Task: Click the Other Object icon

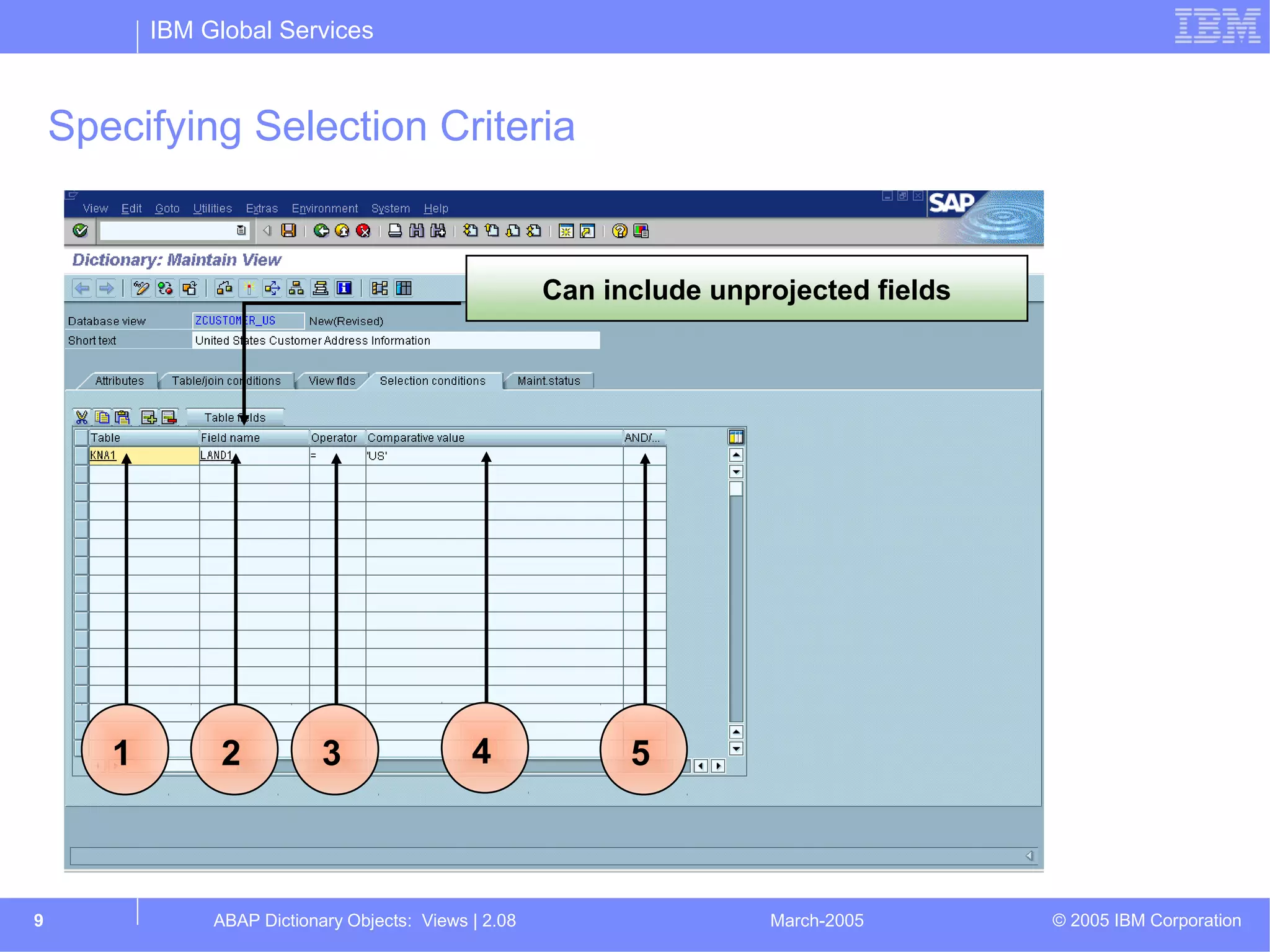Action: pos(190,288)
